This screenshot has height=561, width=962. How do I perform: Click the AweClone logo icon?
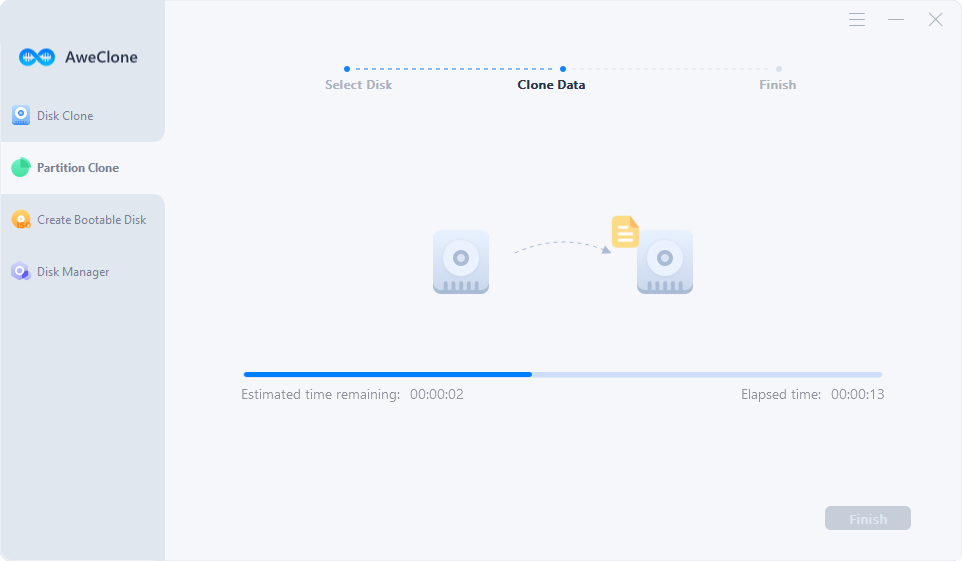[37, 57]
